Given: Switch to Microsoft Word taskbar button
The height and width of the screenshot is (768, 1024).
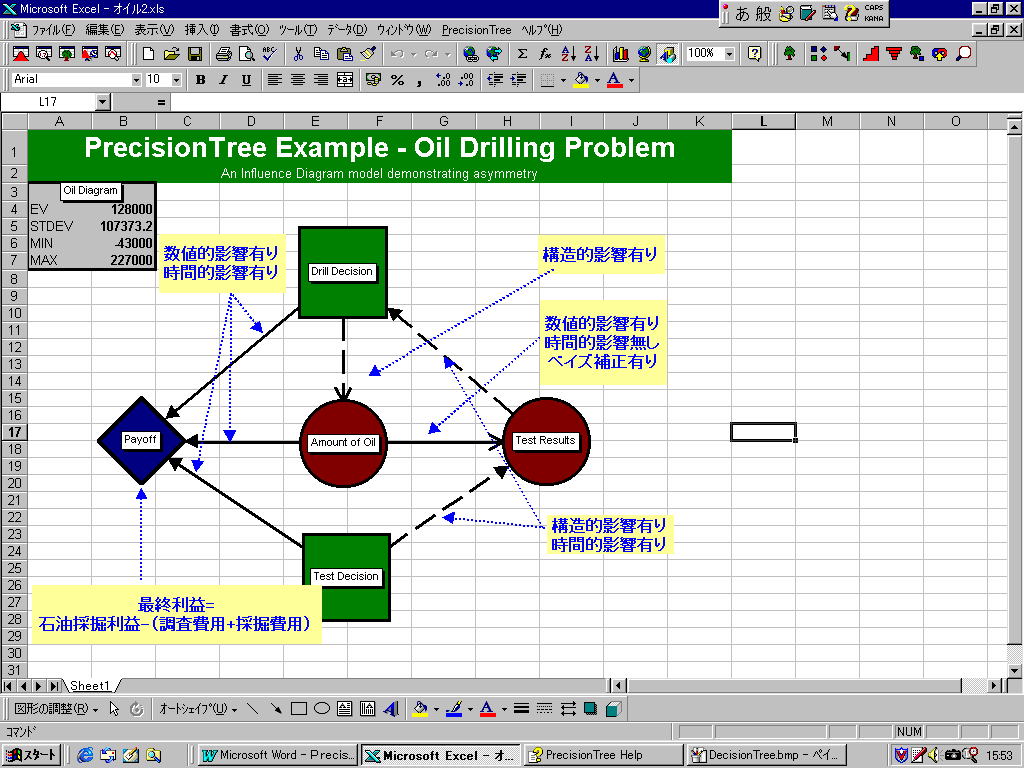Looking at the screenshot, I should tap(278, 755).
